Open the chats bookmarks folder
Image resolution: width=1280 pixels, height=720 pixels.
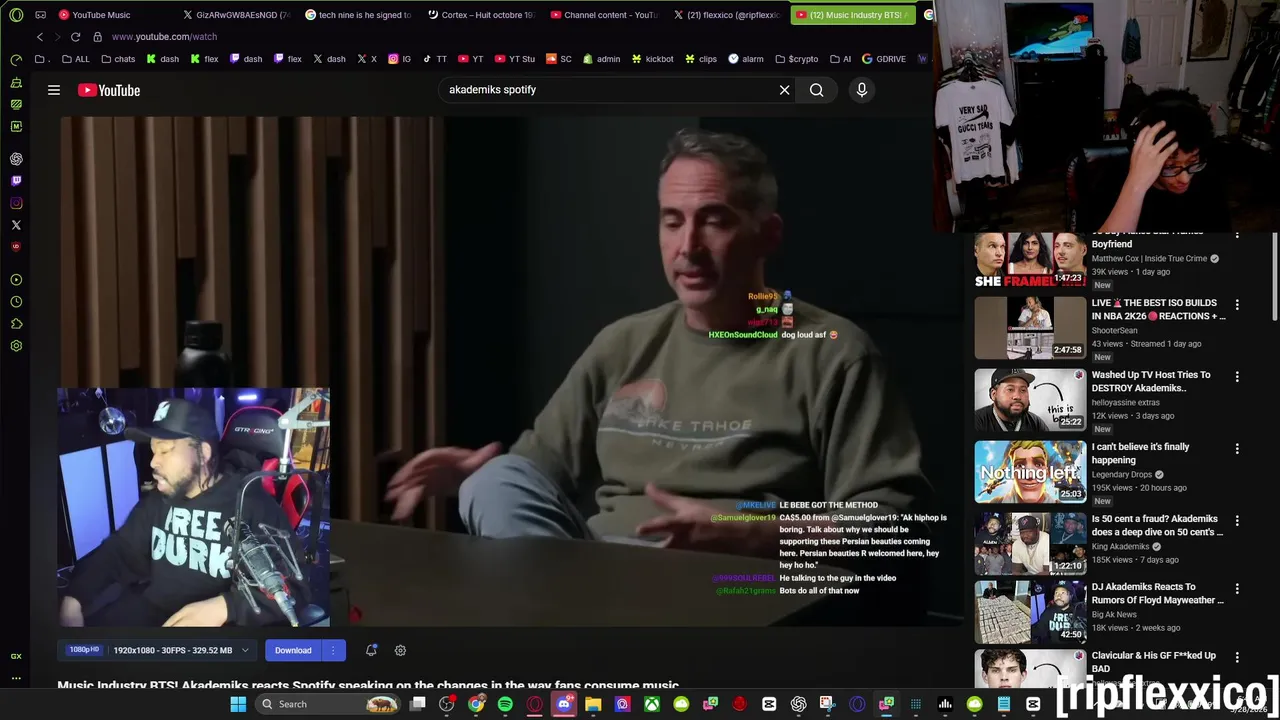click(117, 59)
